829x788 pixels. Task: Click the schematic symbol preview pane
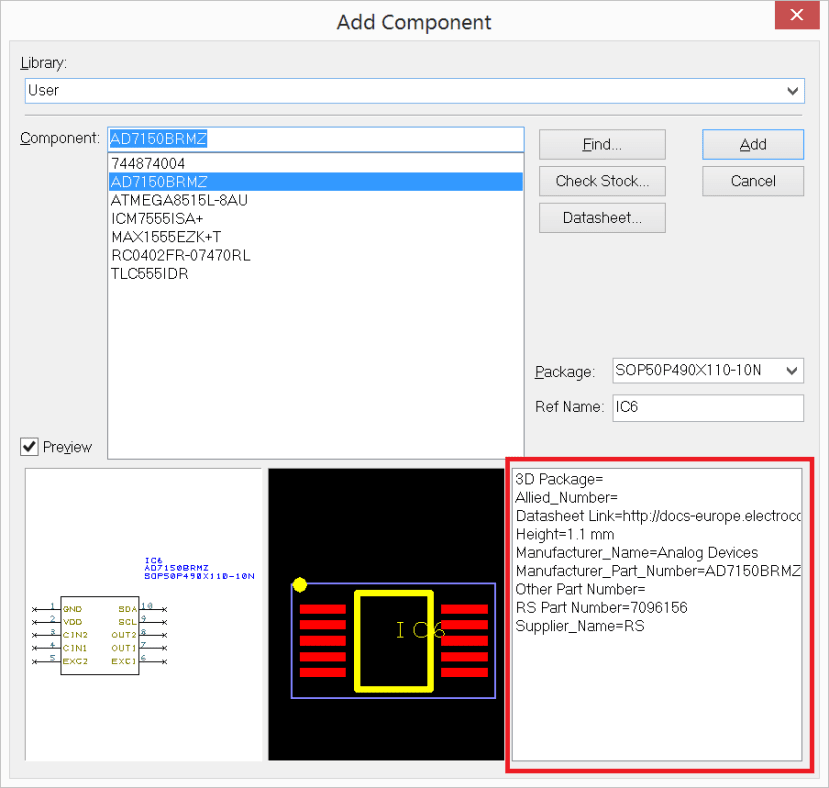click(143, 614)
